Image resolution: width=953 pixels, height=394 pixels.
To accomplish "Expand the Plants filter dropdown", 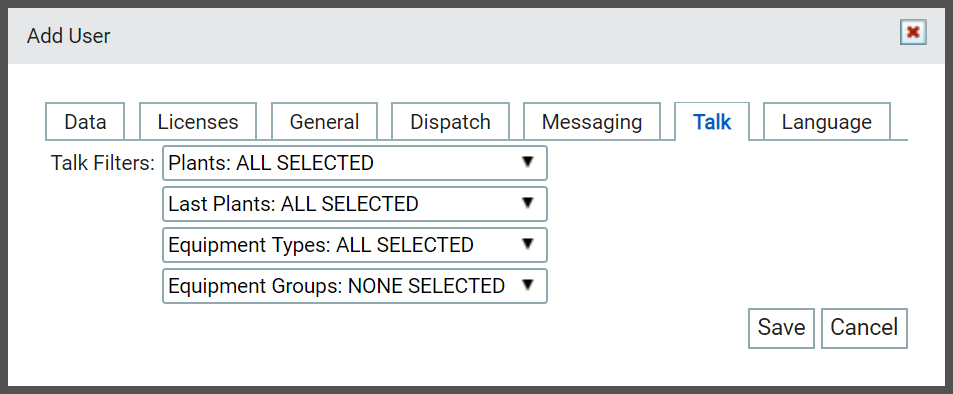I will [x=355, y=163].
